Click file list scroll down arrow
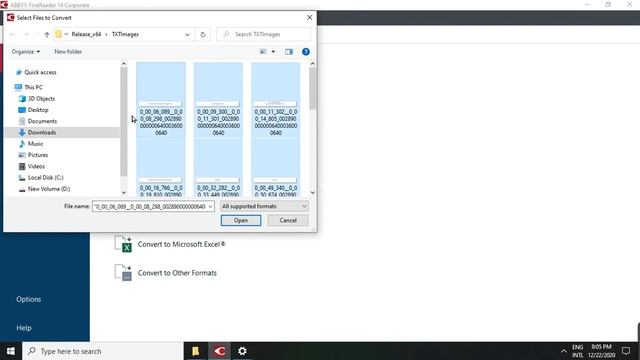 313,193
